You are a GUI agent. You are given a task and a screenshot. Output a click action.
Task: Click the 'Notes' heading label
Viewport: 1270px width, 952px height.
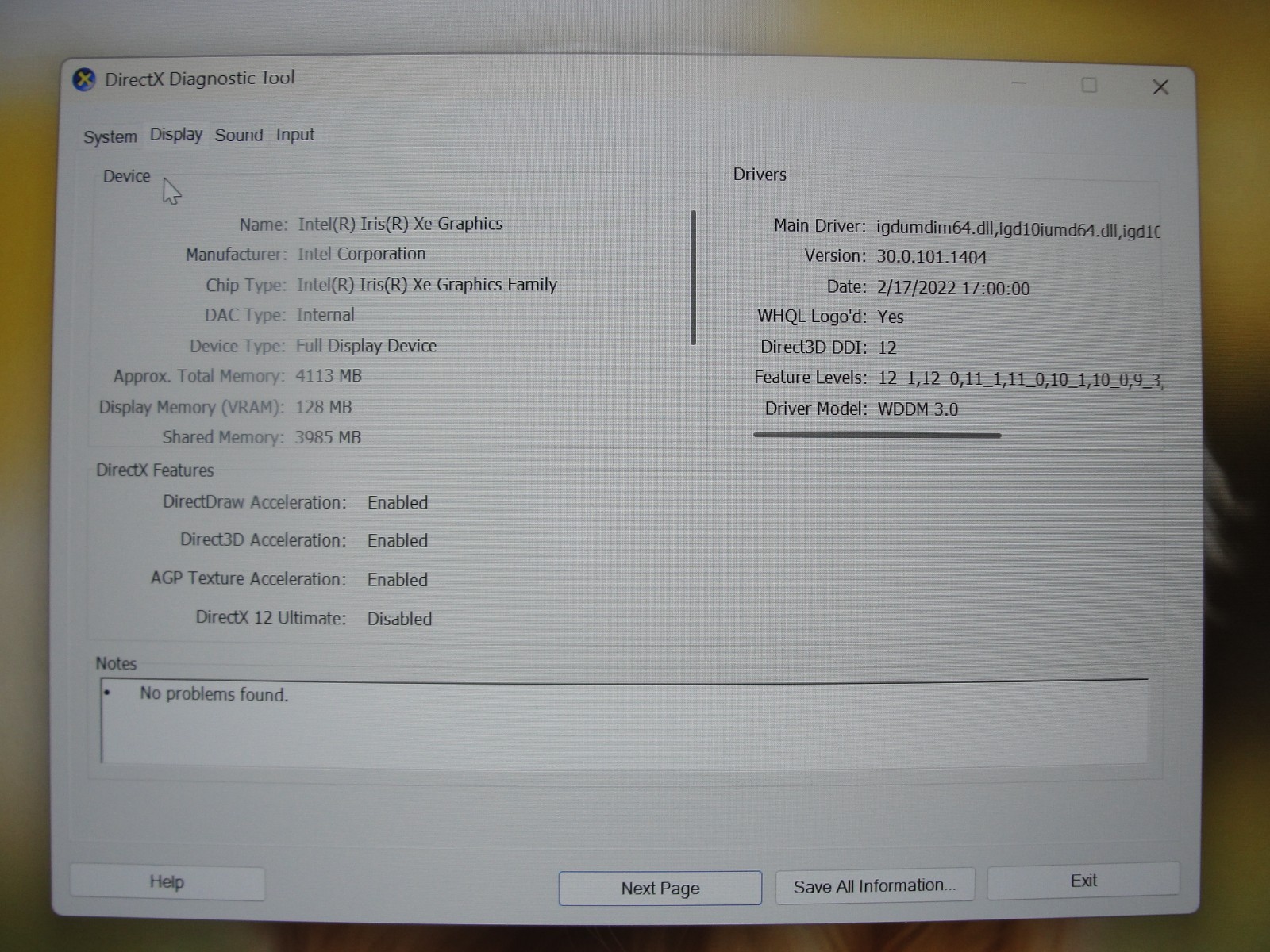click(x=116, y=663)
